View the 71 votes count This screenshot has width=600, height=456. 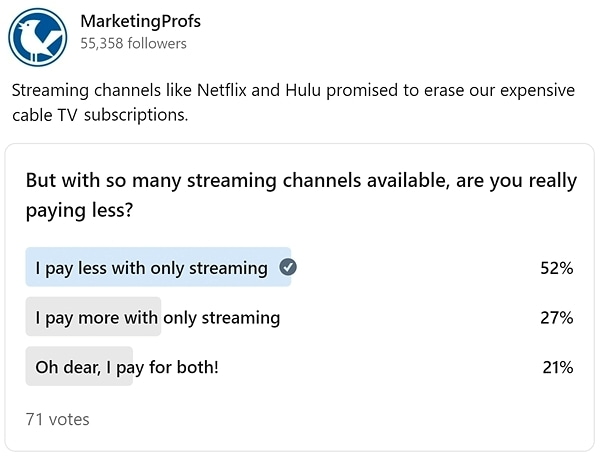tap(57, 419)
